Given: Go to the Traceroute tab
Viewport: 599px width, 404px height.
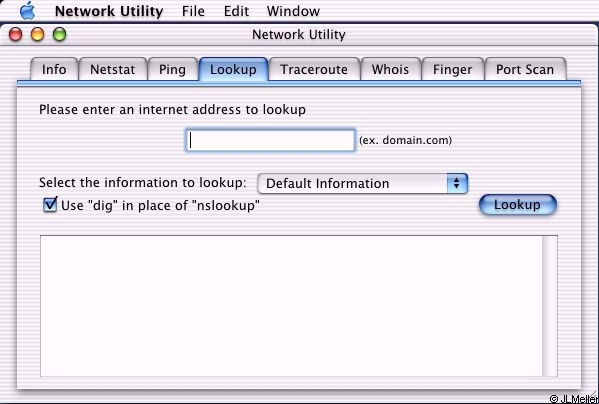Looking at the screenshot, I should click(314, 69).
